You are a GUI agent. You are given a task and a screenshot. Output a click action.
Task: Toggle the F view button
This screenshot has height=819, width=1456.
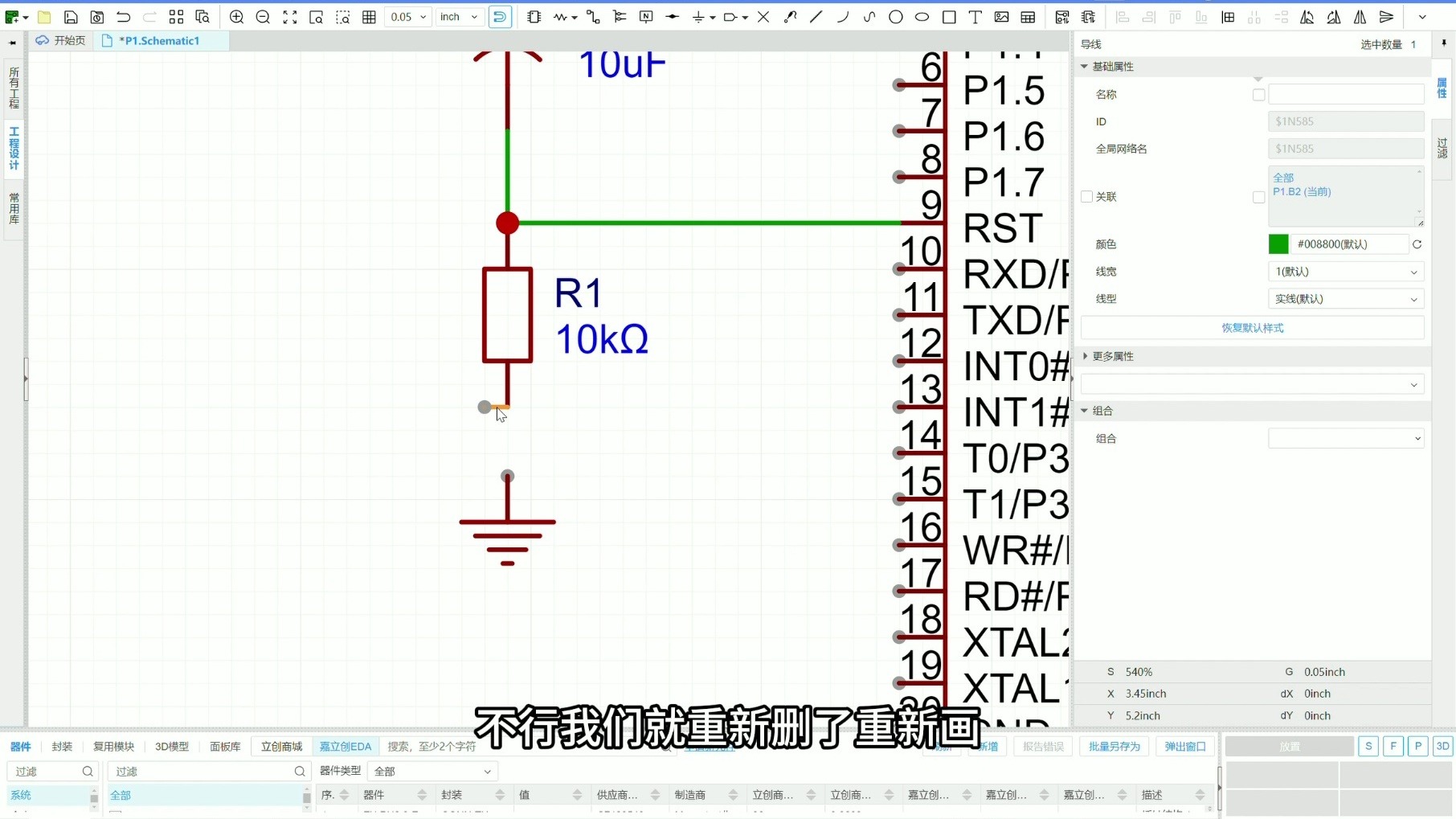pos(1393,747)
